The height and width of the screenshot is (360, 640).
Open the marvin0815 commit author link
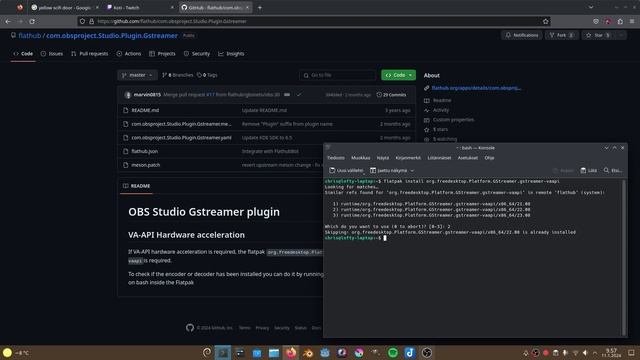pyautogui.click(x=147, y=95)
